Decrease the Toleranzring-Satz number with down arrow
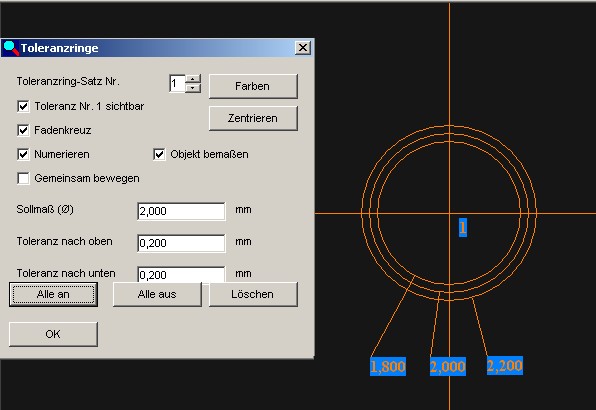The image size is (596, 410). click(193, 88)
